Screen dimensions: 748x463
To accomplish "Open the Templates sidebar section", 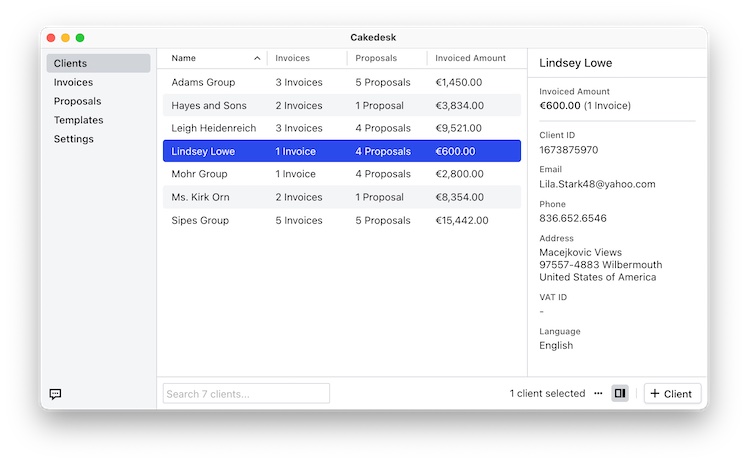I will pyautogui.click(x=78, y=121).
